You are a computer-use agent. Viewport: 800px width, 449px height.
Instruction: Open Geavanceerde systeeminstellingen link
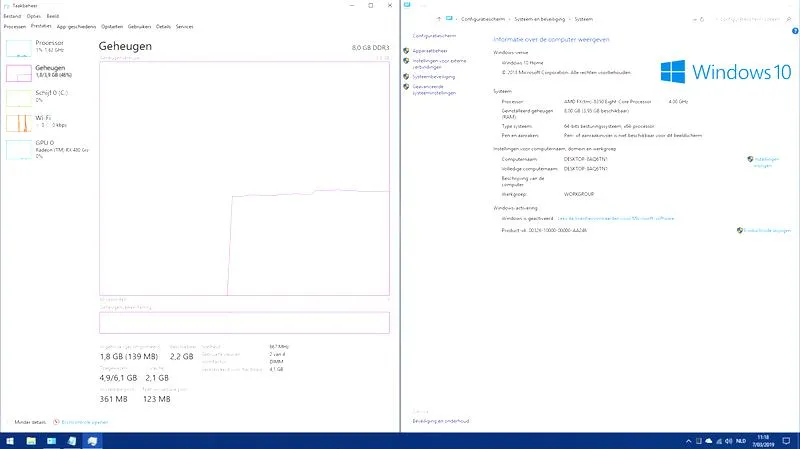tap(434, 90)
